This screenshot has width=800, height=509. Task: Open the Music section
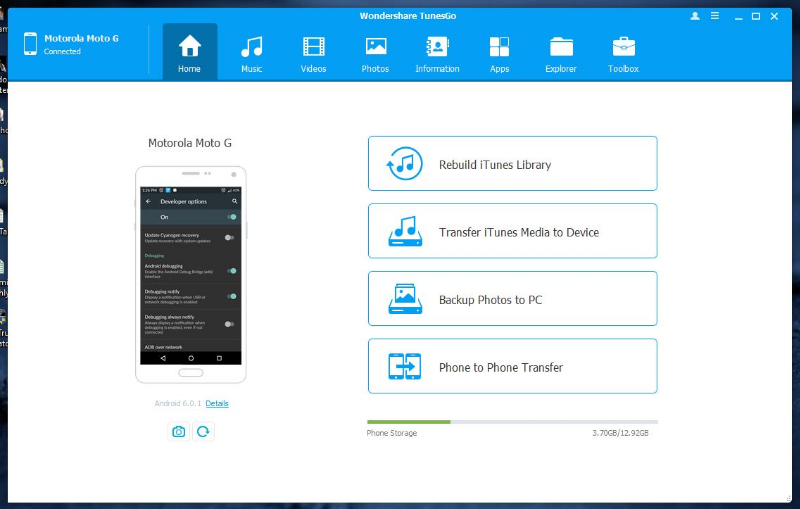[x=251, y=54]
